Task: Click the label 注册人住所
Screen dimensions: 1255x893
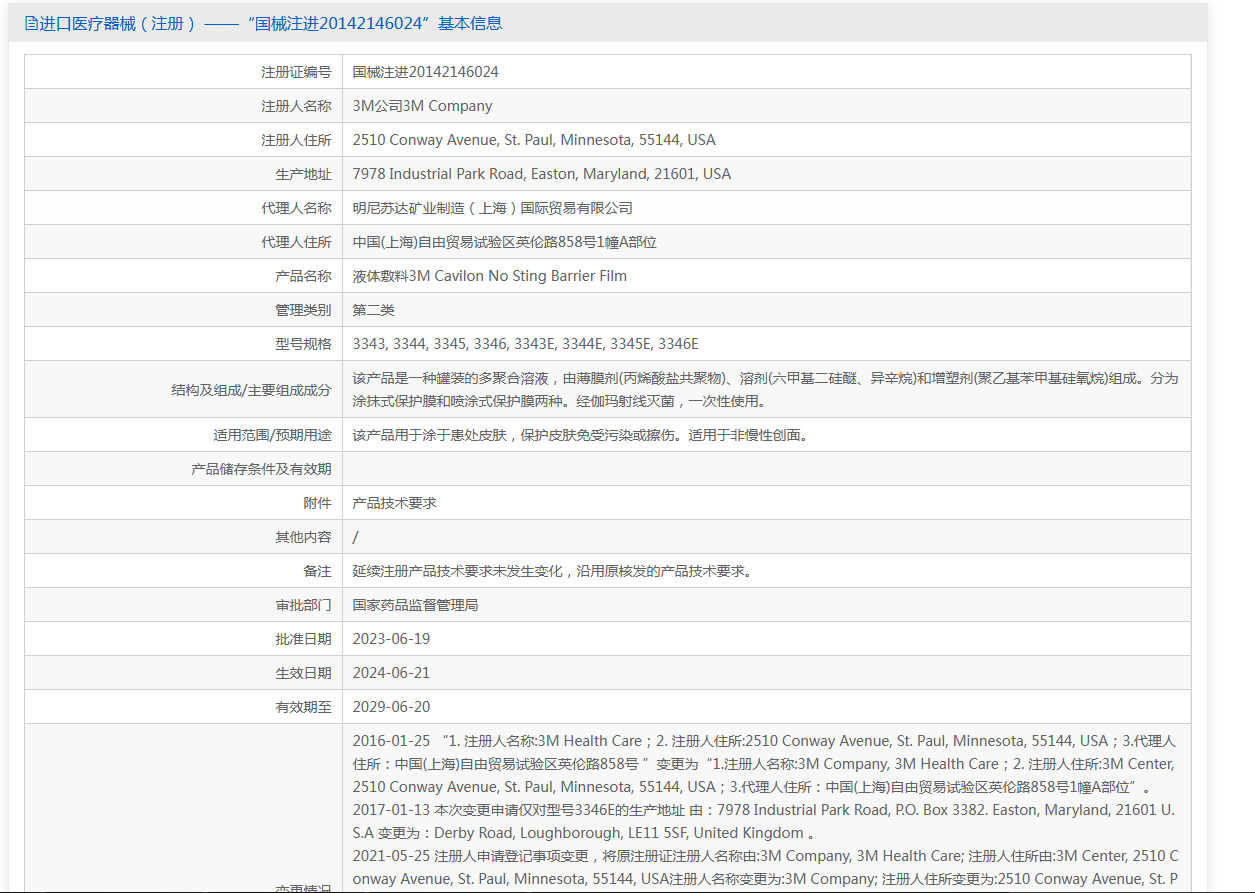Action: (296, 140)
